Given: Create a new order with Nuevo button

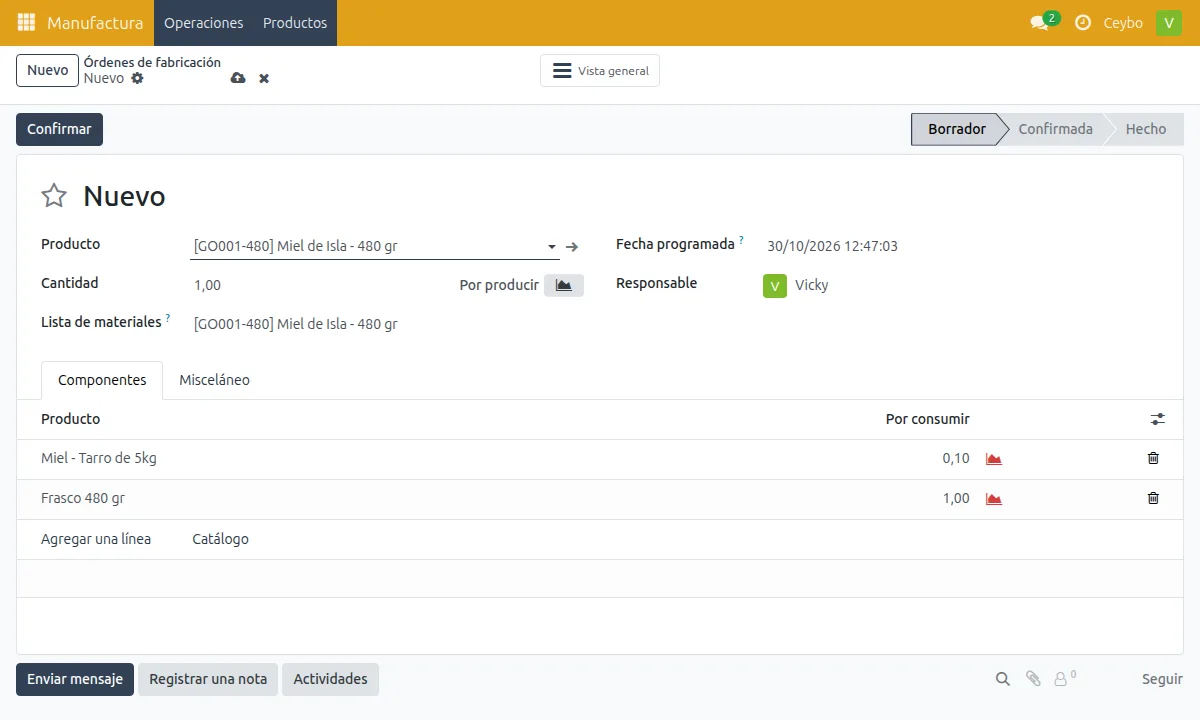Looking at the screenshot, I should 47,70.
